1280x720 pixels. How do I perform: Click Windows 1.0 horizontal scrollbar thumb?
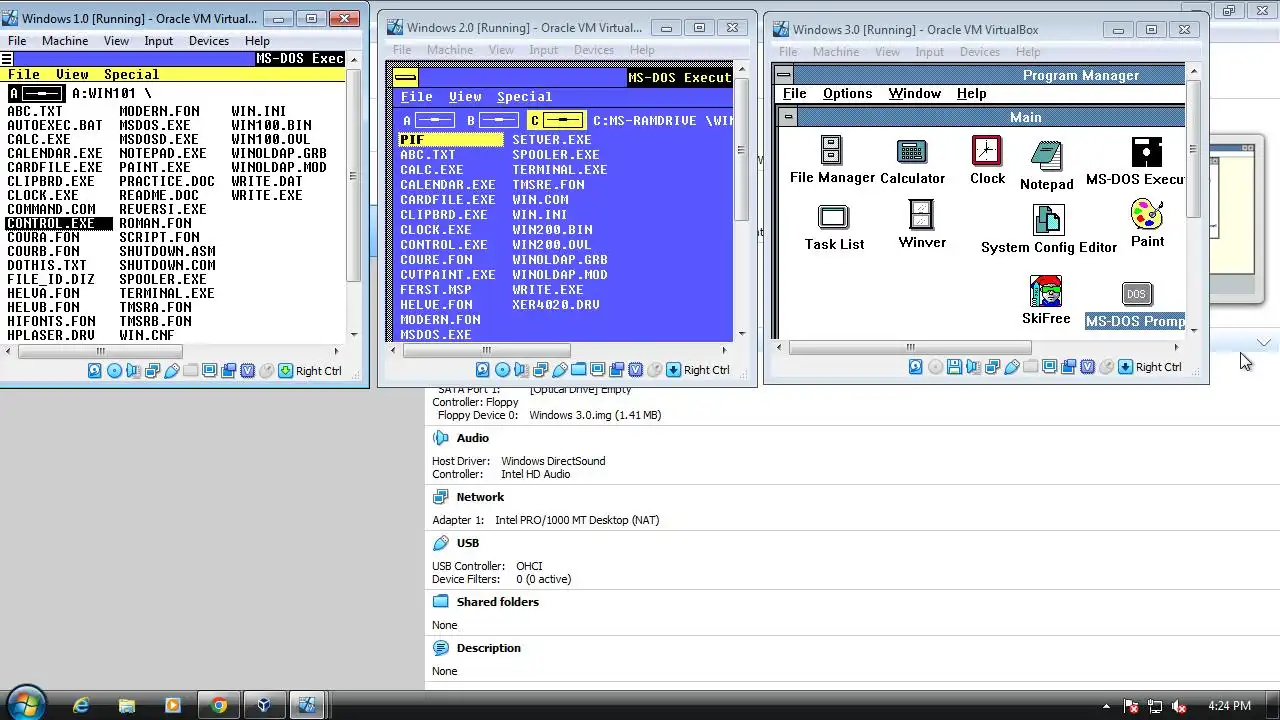point(100,351)
